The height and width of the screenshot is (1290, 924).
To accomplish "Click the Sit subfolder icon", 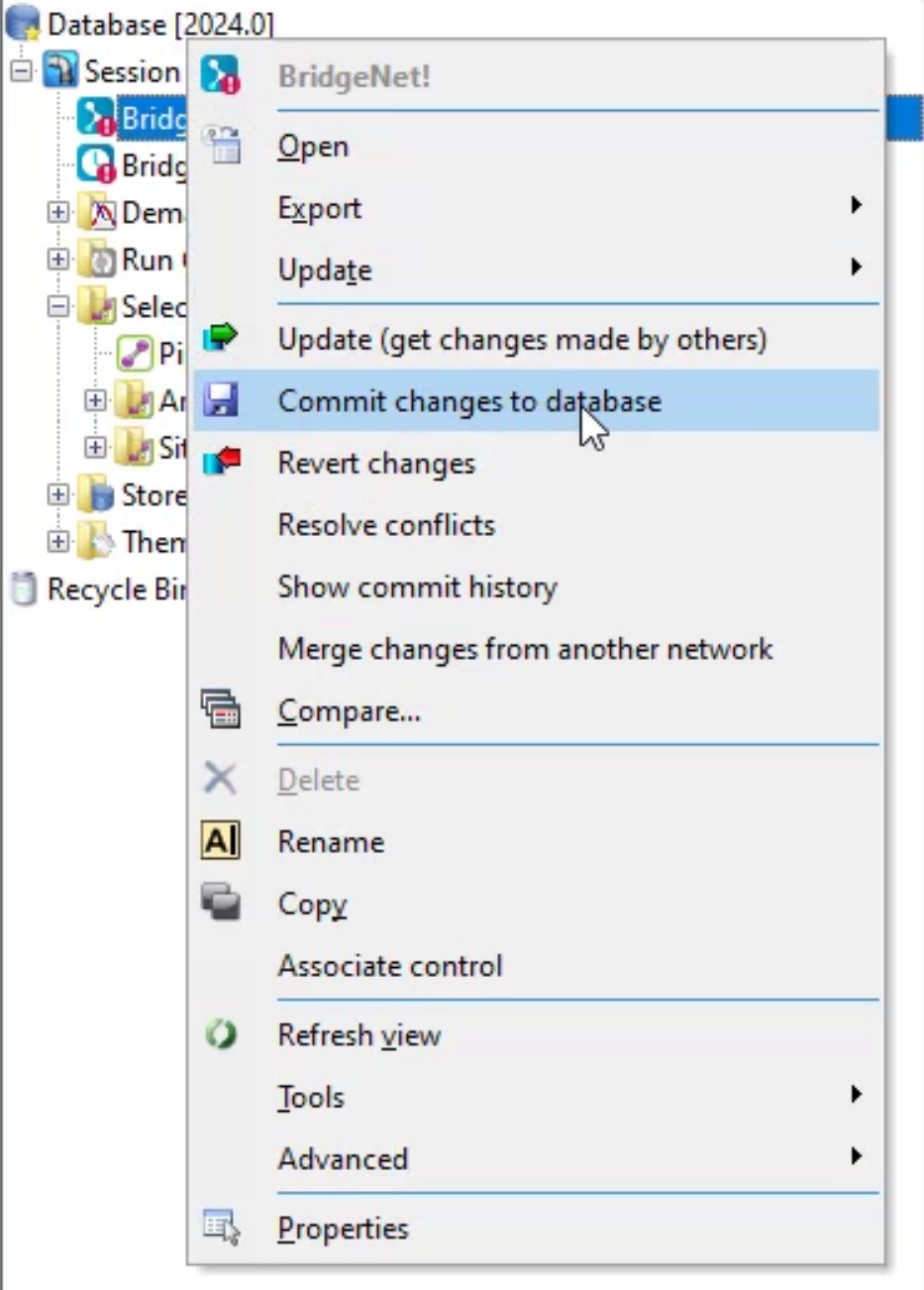I will coord(135,448).
